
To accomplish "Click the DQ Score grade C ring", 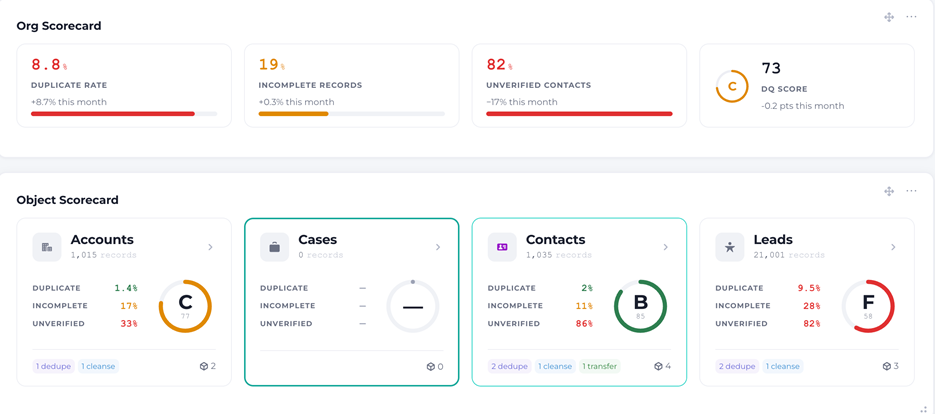I will (x=732, y=86).
